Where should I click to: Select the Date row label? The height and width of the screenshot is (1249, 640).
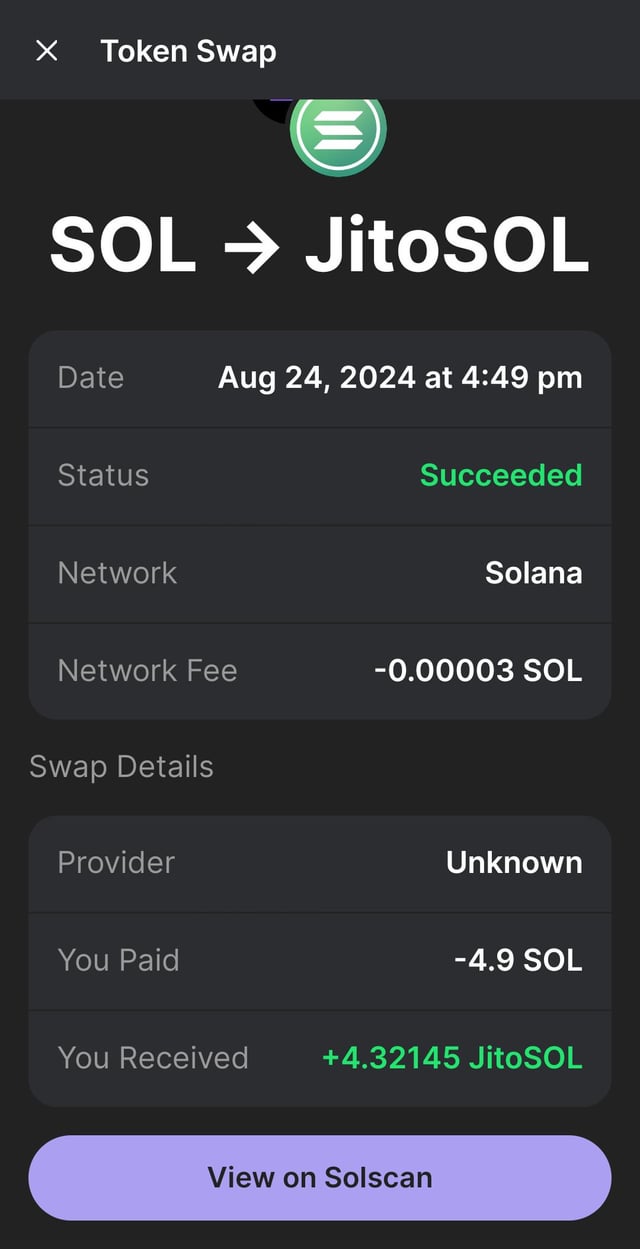pyautogui.click(x=91, y=378)
